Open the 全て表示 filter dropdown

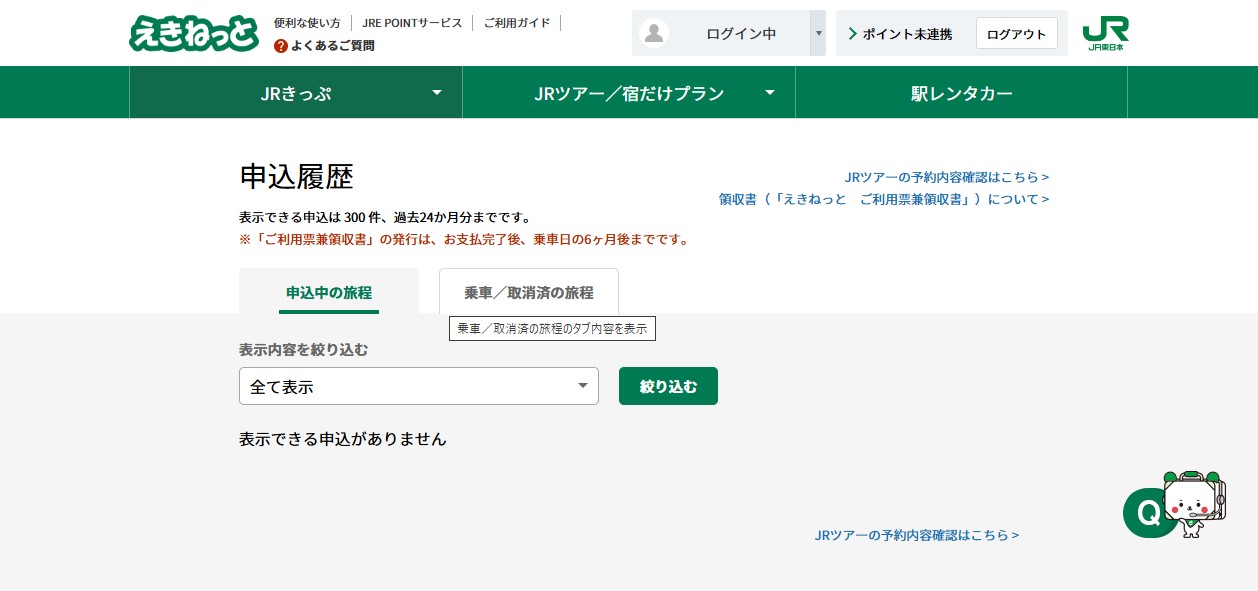pyautogui.click(x=418, y=386)
